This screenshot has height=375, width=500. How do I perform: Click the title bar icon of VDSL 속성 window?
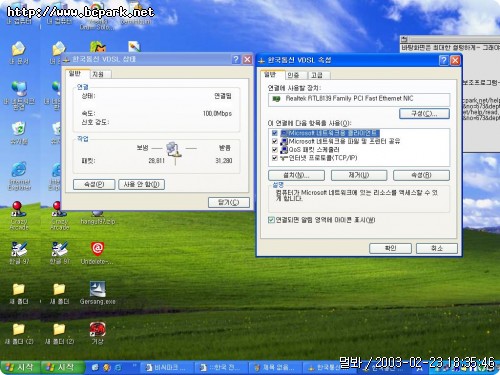(x=262, y=60)
